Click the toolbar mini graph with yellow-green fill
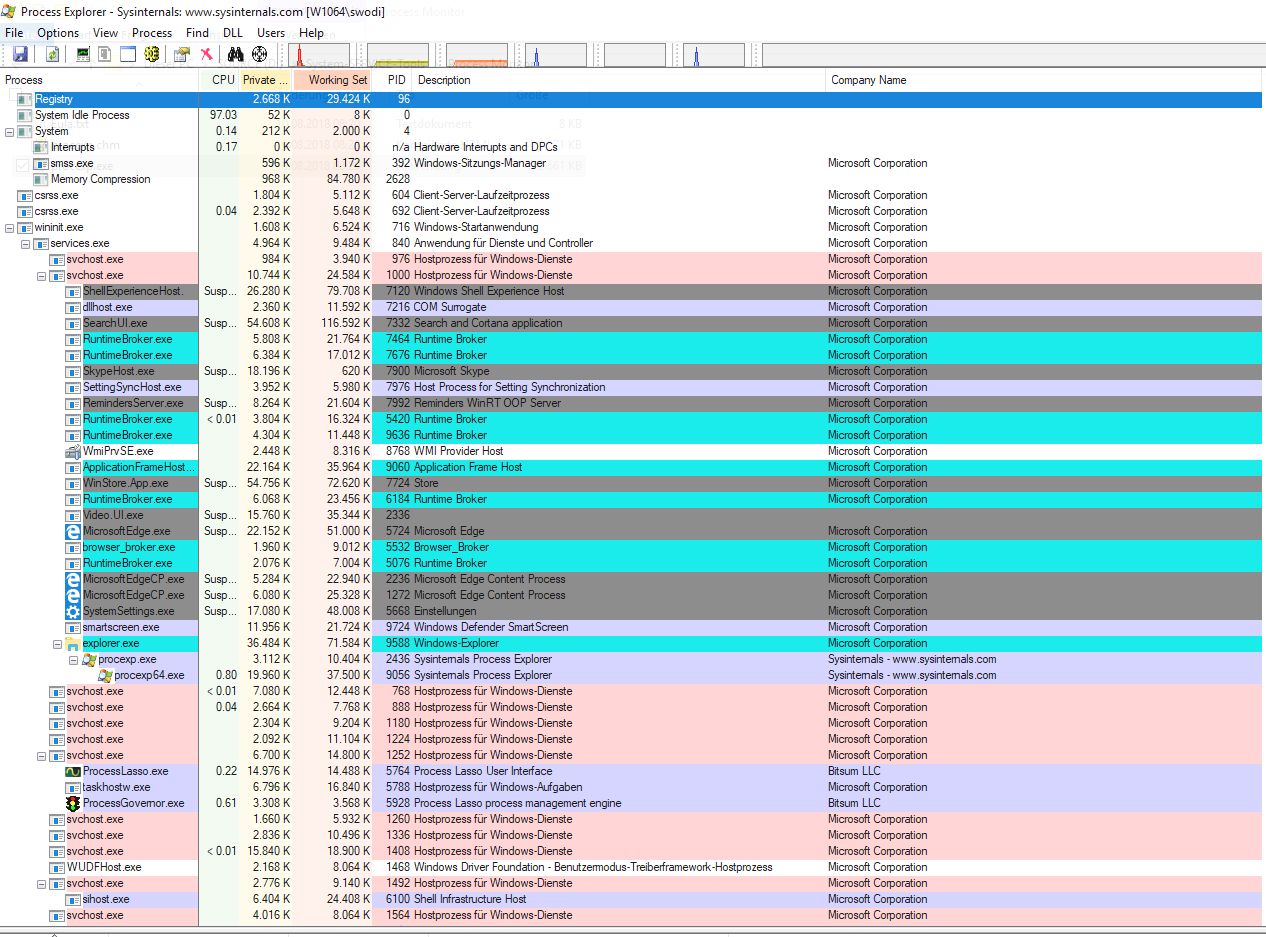The height and width of the screenshot is (937, 1266). click(x=398, y=55)
